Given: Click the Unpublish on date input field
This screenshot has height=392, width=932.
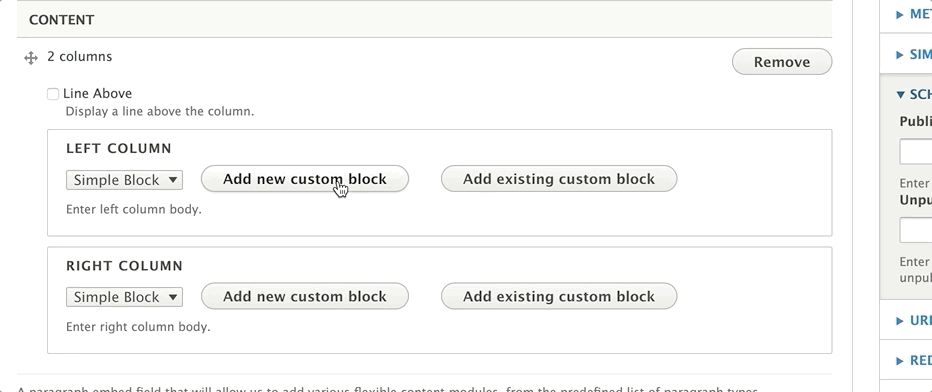Looking at the screenshot, I should click(x=916, y=230).
